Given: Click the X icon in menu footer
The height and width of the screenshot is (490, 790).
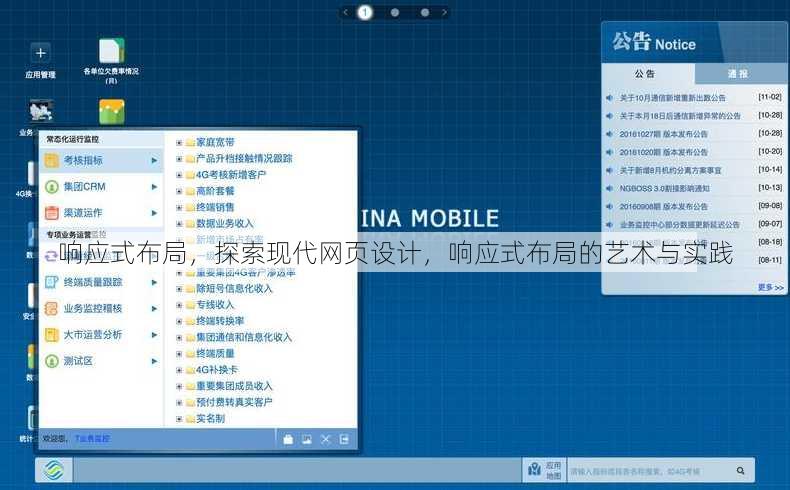Looking at the screenshot, I should pyautogui.click(x=325, y=439).
